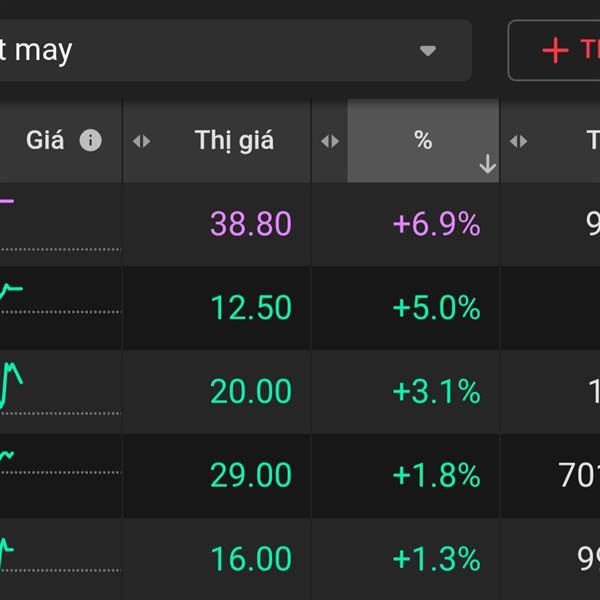The image size is (600, 600).
Task: Click the +5.0% change value
Action: coord(436,308)
